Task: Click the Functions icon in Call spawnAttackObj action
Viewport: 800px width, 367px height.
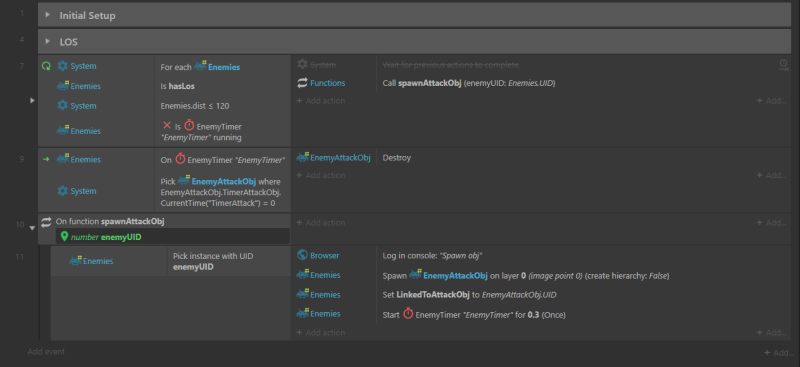Action: point(302,83)
